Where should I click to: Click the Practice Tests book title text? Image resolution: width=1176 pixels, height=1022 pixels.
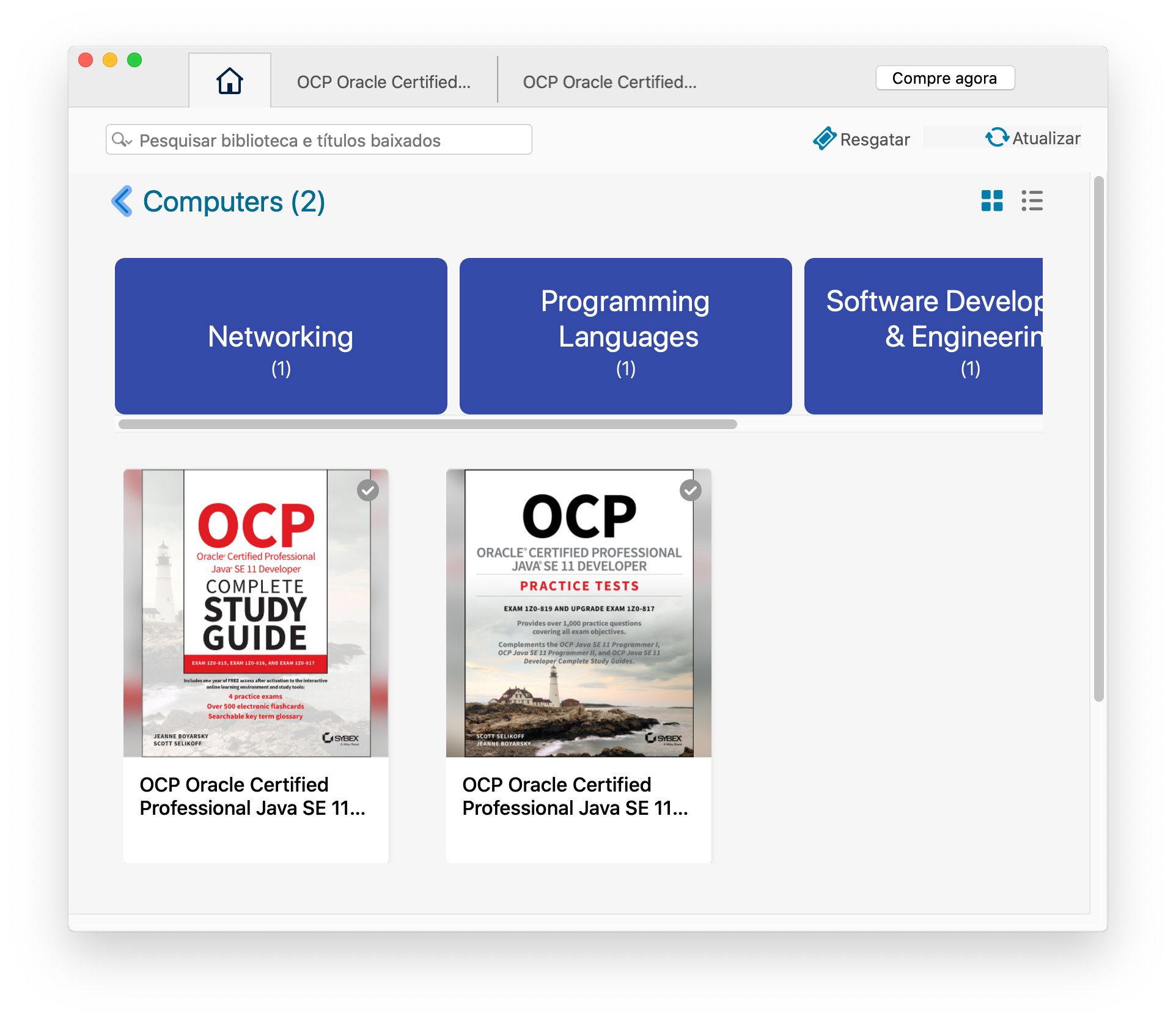tap(575, 796)
